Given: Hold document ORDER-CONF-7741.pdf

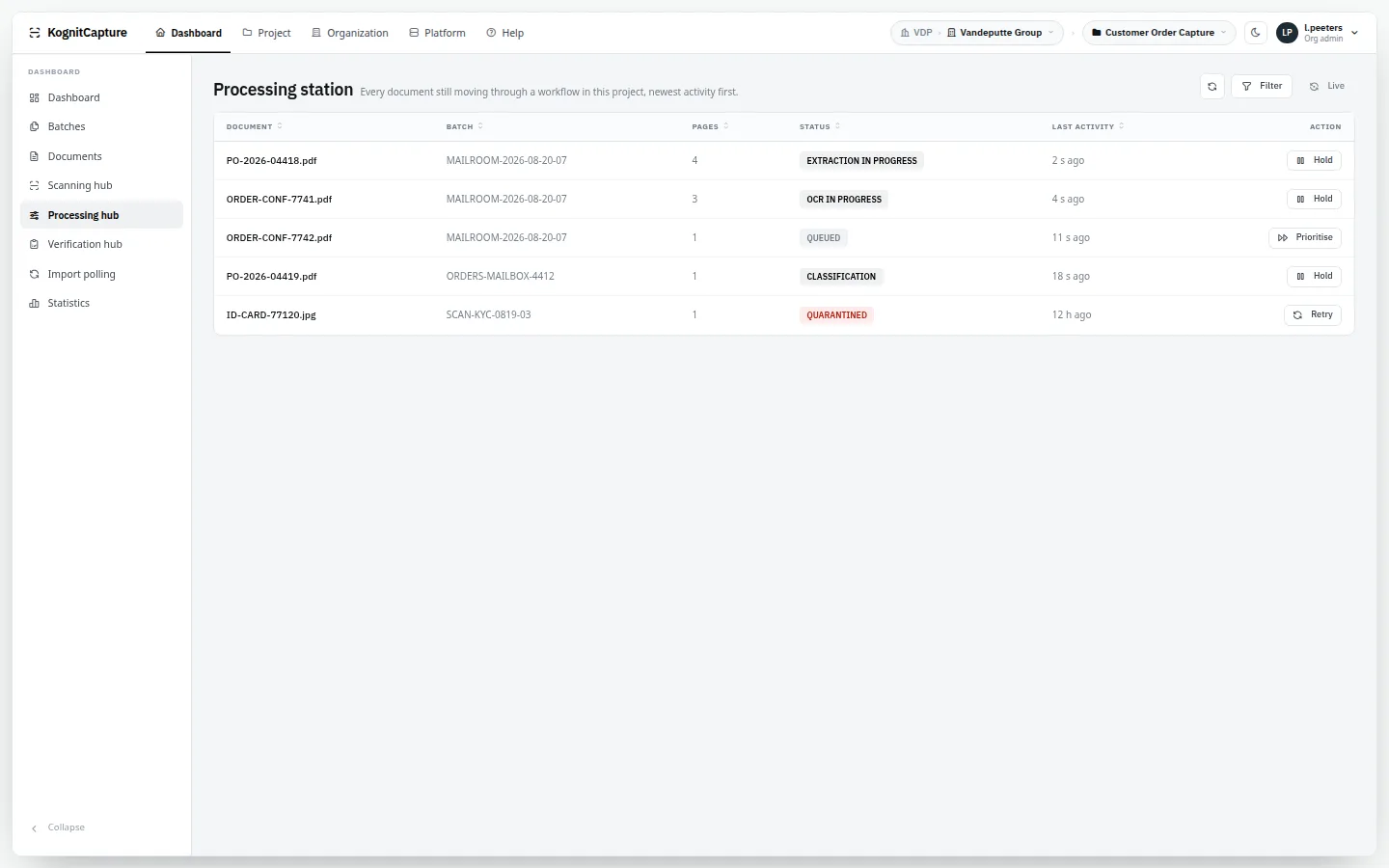Looking at the screenshot, I should click(1314, 199).
